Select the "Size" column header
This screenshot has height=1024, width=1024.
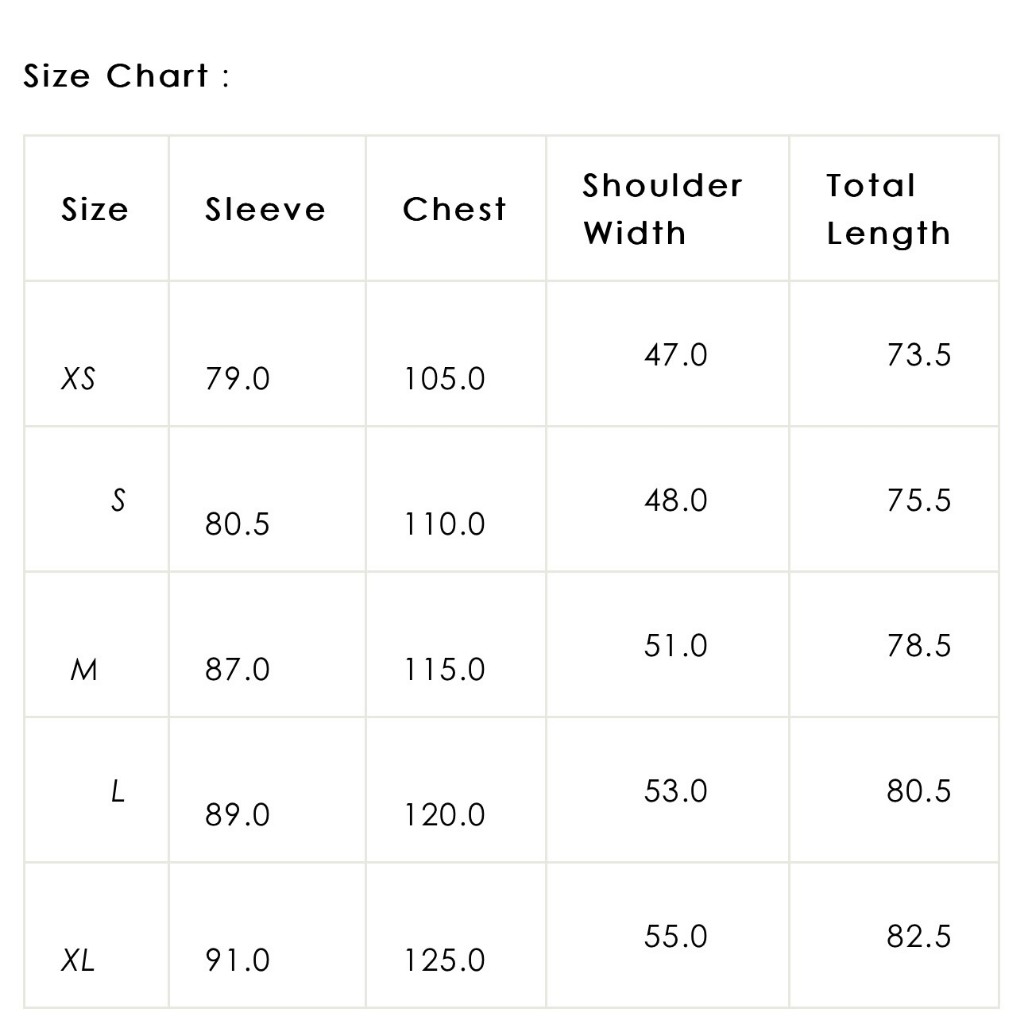pyautogui.click(x=95, y=209)
